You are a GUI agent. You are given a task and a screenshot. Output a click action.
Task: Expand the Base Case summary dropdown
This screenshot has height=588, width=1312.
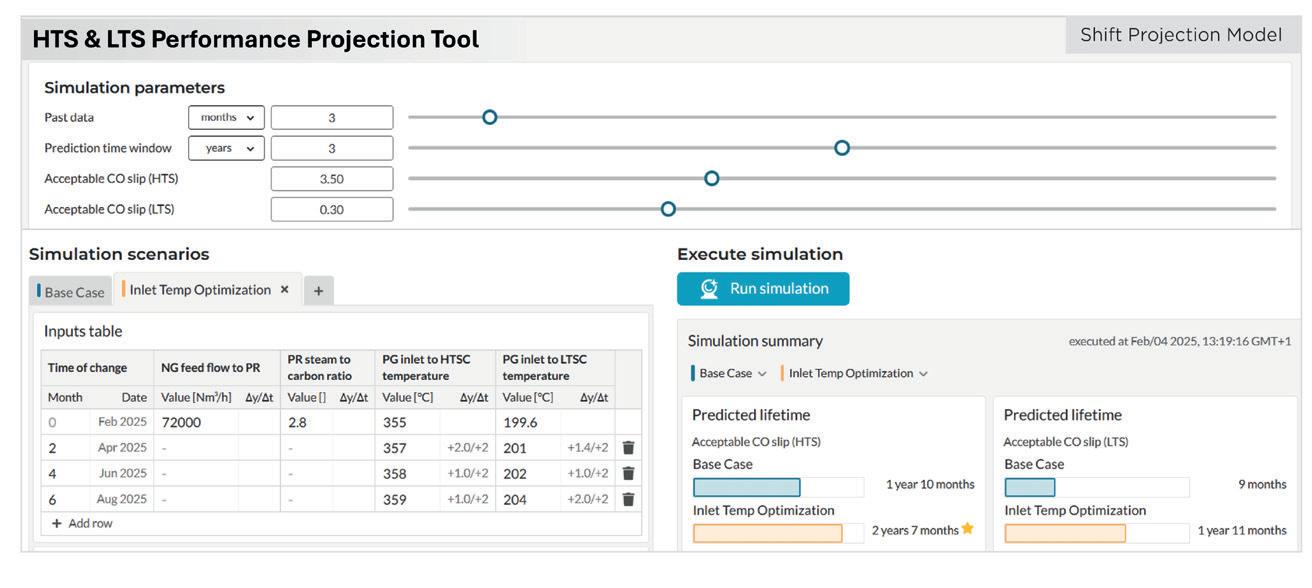(x=762, y=374)
